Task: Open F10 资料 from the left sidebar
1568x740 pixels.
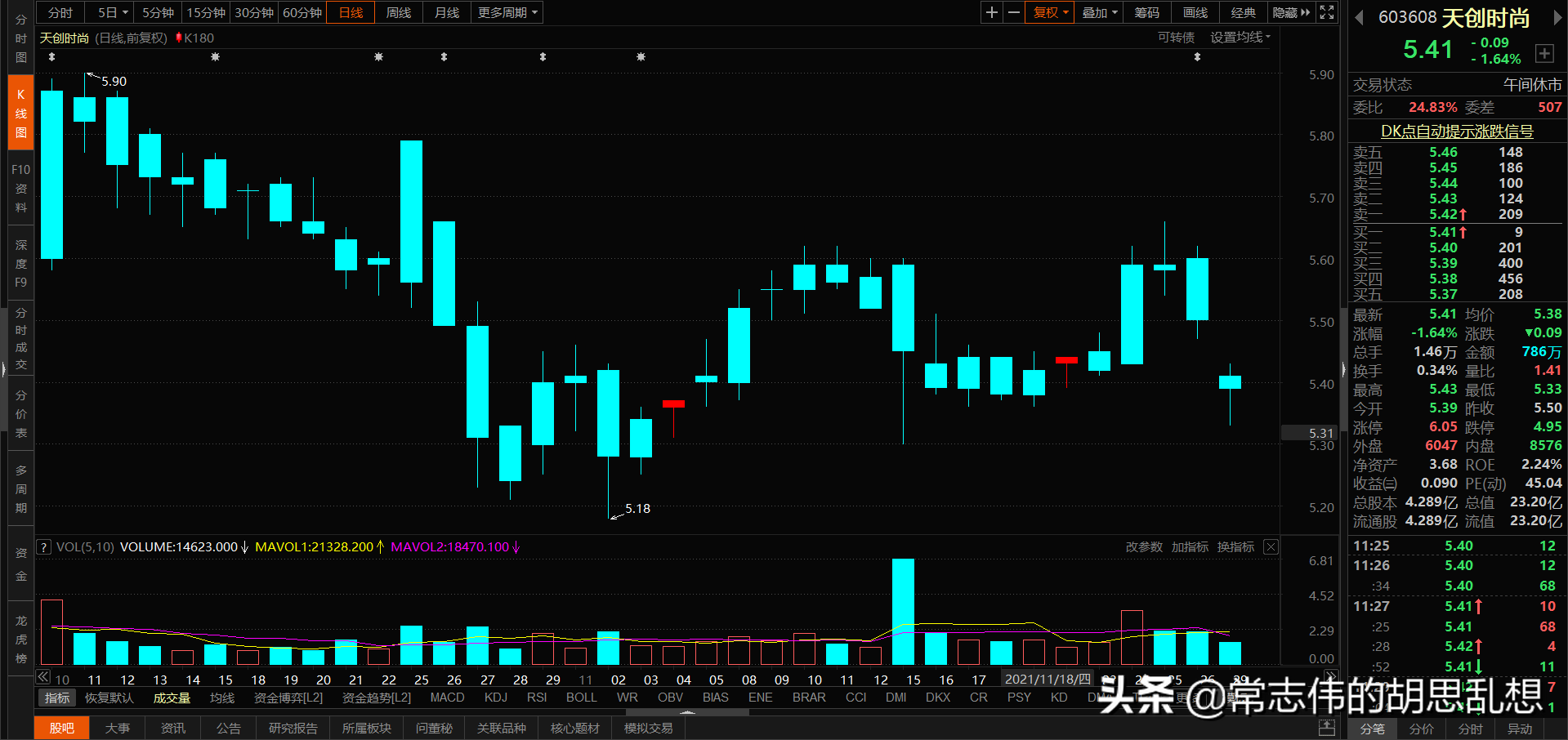Action: 20,188
